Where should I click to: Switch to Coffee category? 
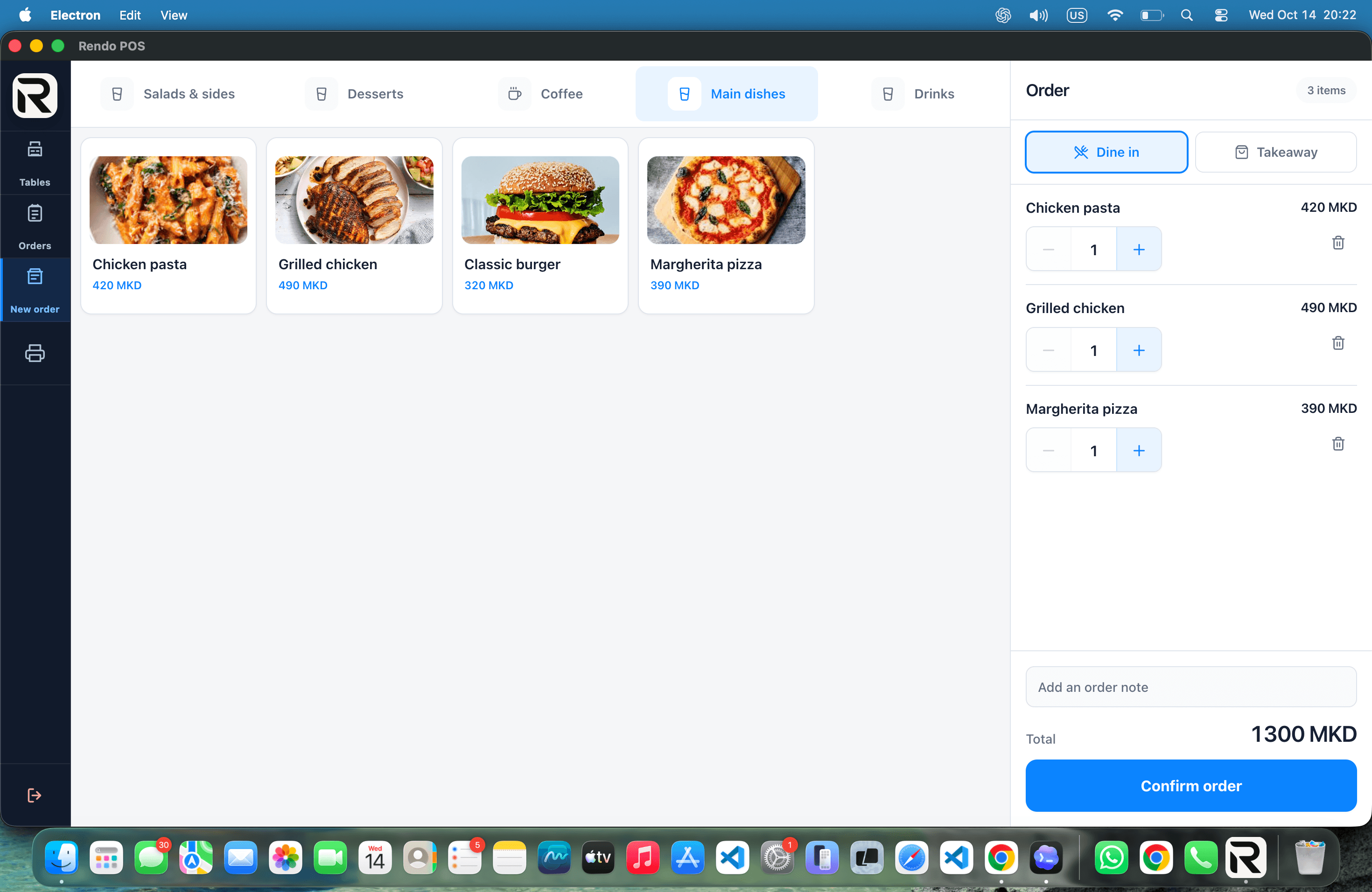click(541, 94)
